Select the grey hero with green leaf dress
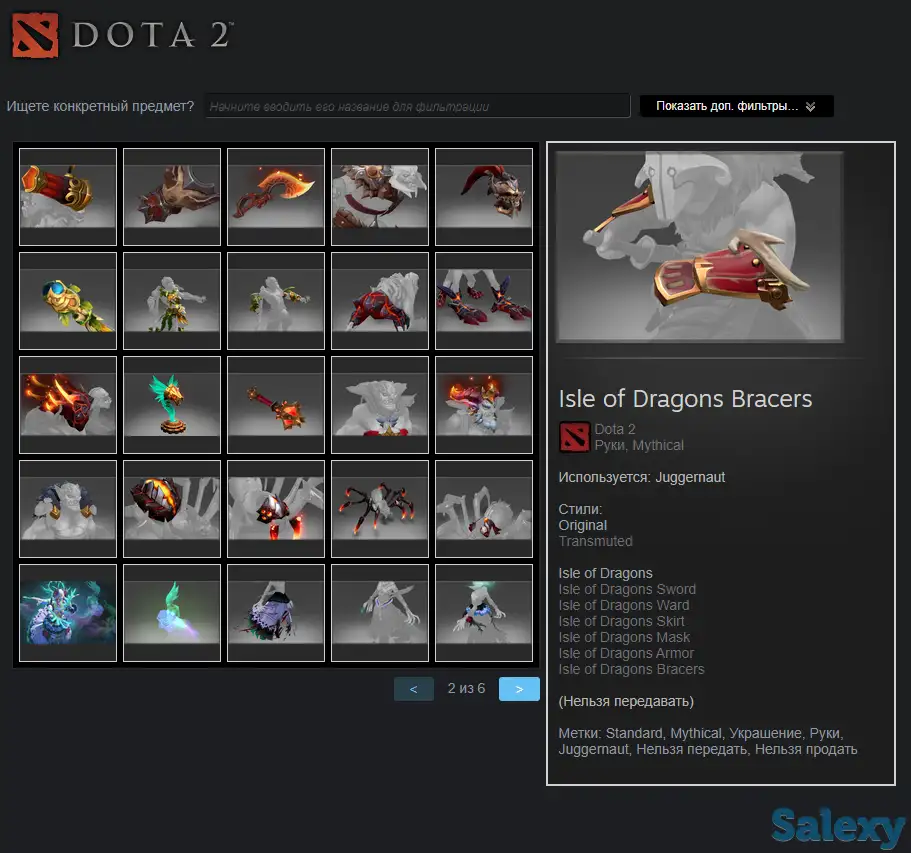911x853 pixels. pos(172,300)
